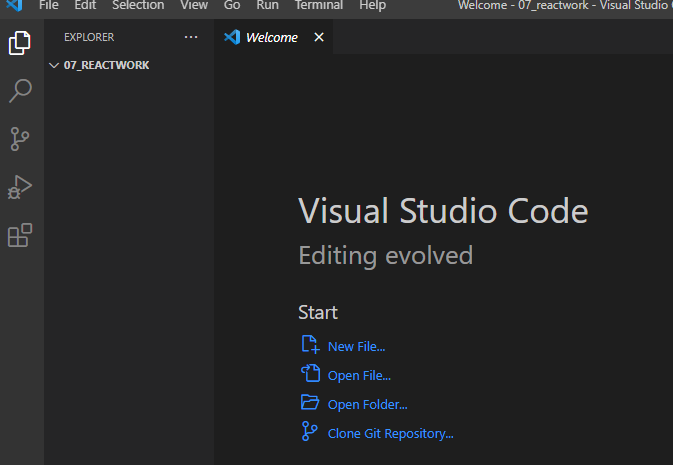Click the New File... link

[x=356, y=346]
